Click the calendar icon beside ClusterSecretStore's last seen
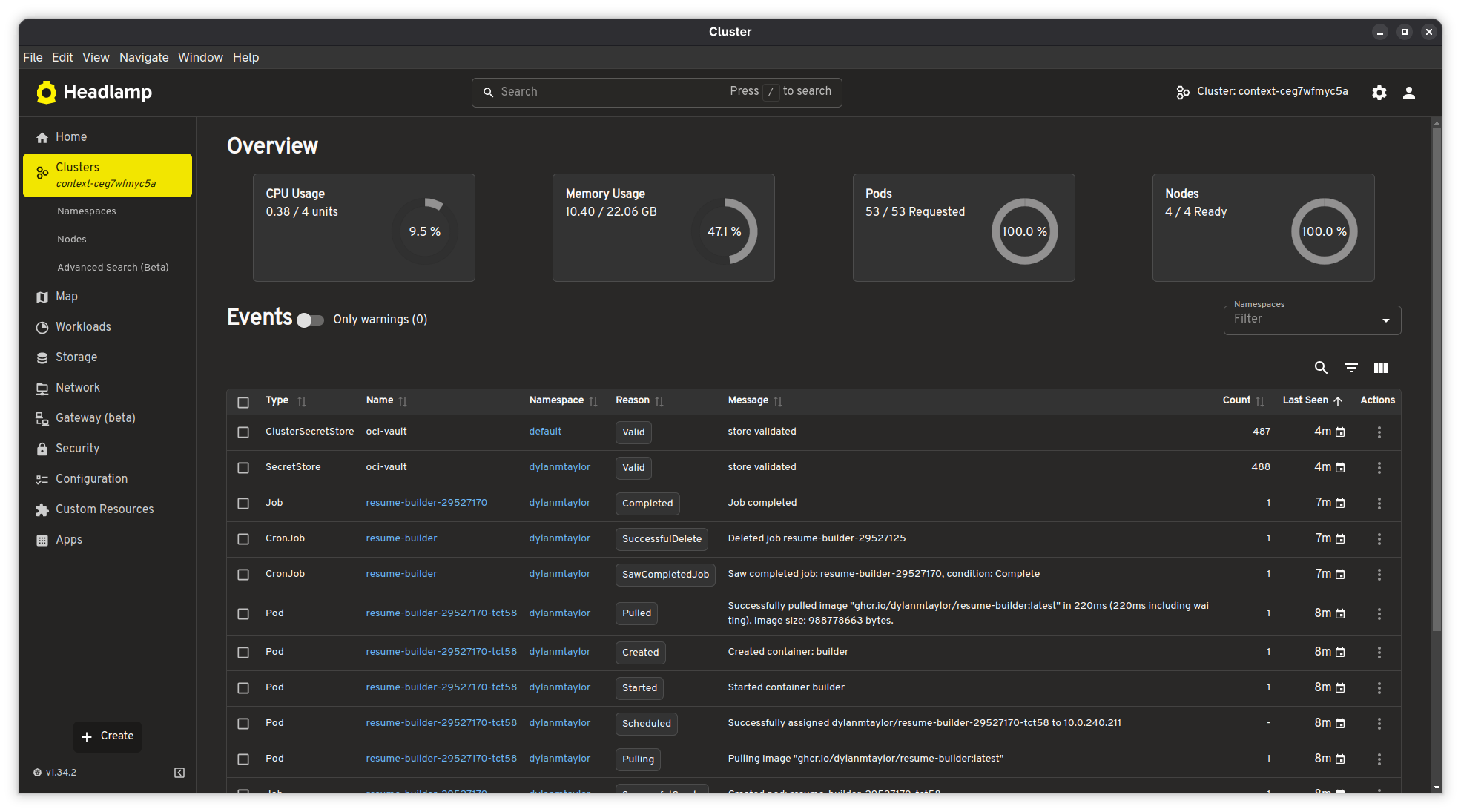Viewport: 1461px width, 812px height. point(1341,431)
